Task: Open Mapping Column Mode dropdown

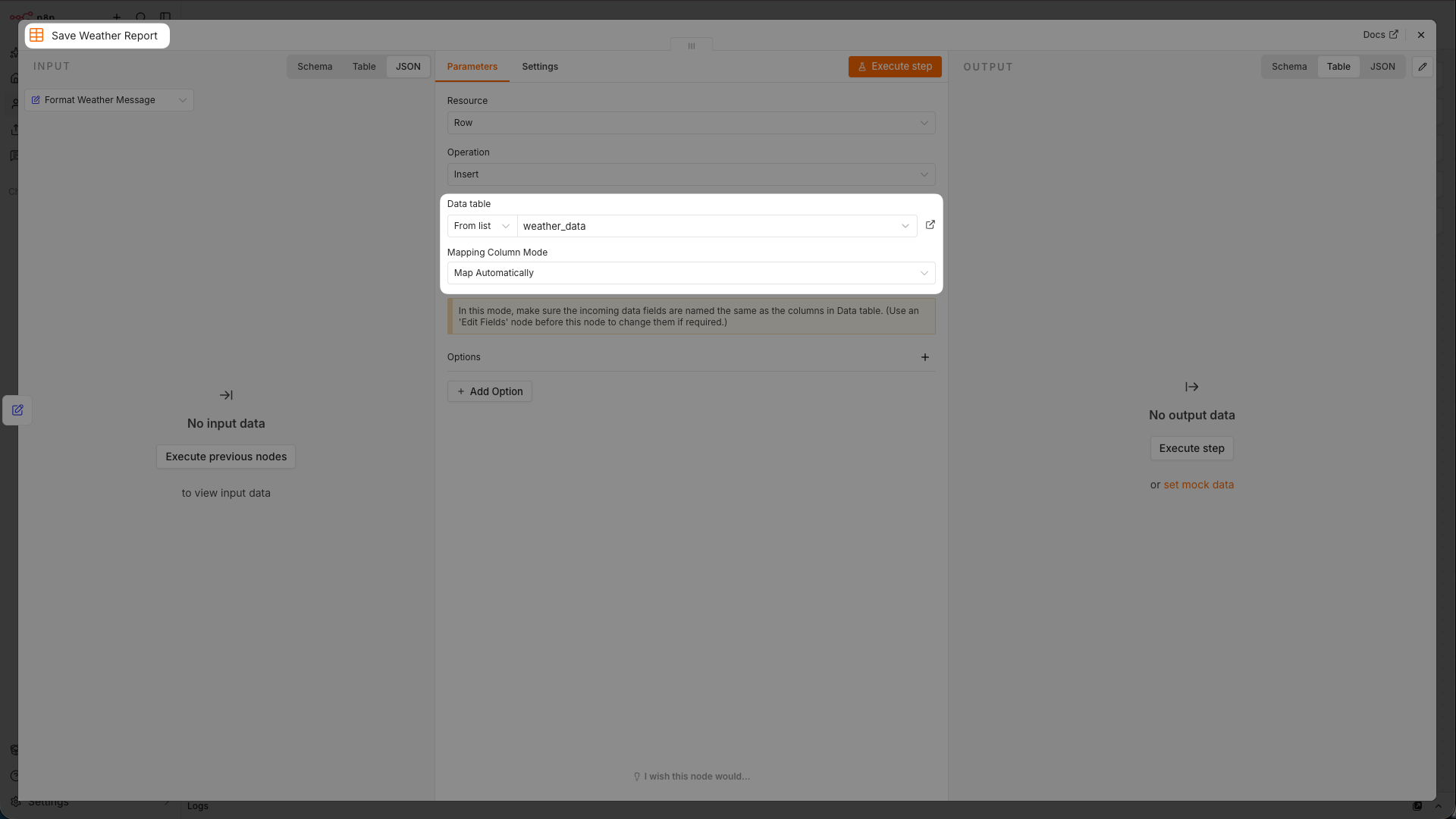Action: 691,273
